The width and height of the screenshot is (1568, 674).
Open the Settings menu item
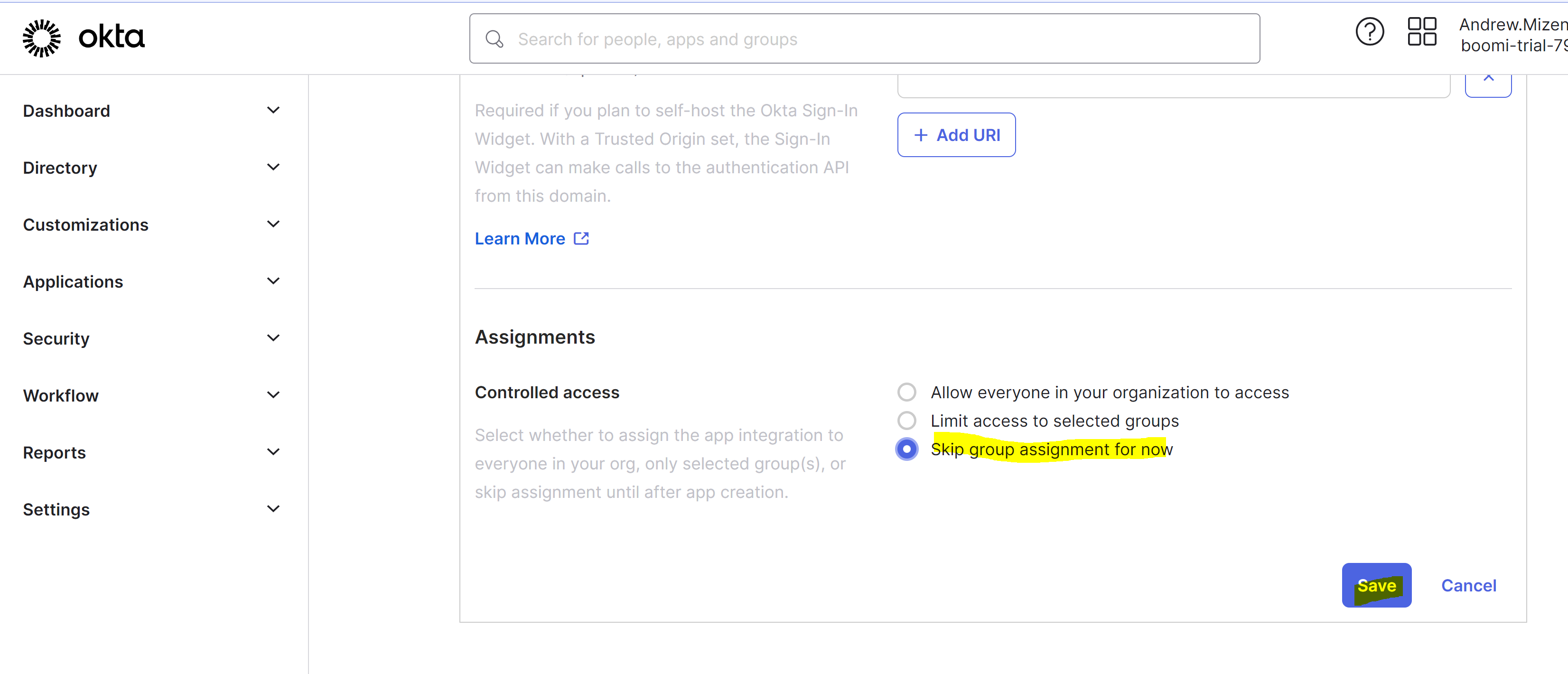[x=56, y=509]
